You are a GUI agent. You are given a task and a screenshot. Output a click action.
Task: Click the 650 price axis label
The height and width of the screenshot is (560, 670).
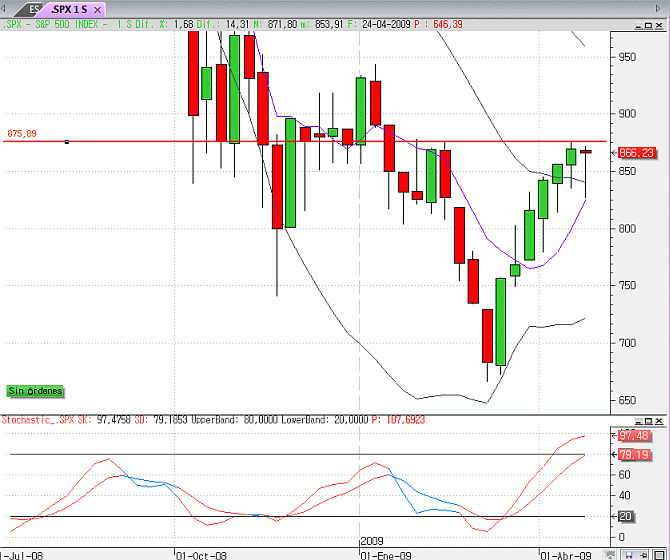click(x=627, y=400)
